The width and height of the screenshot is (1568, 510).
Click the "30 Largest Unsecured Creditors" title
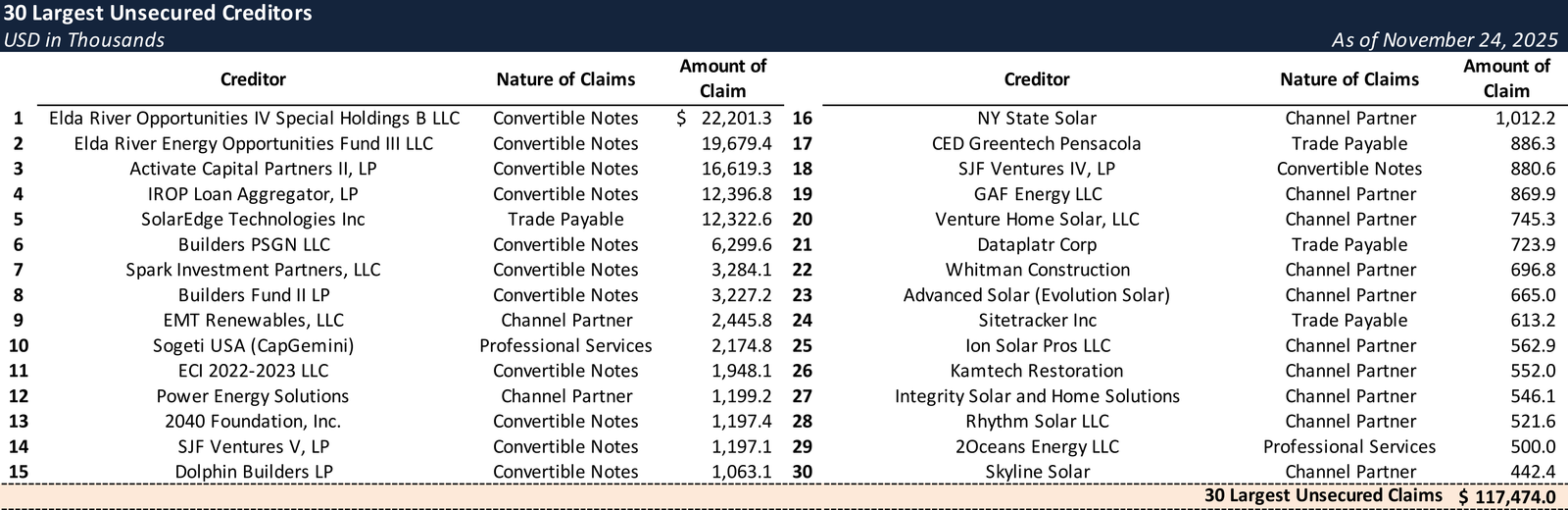pos(158,14)
